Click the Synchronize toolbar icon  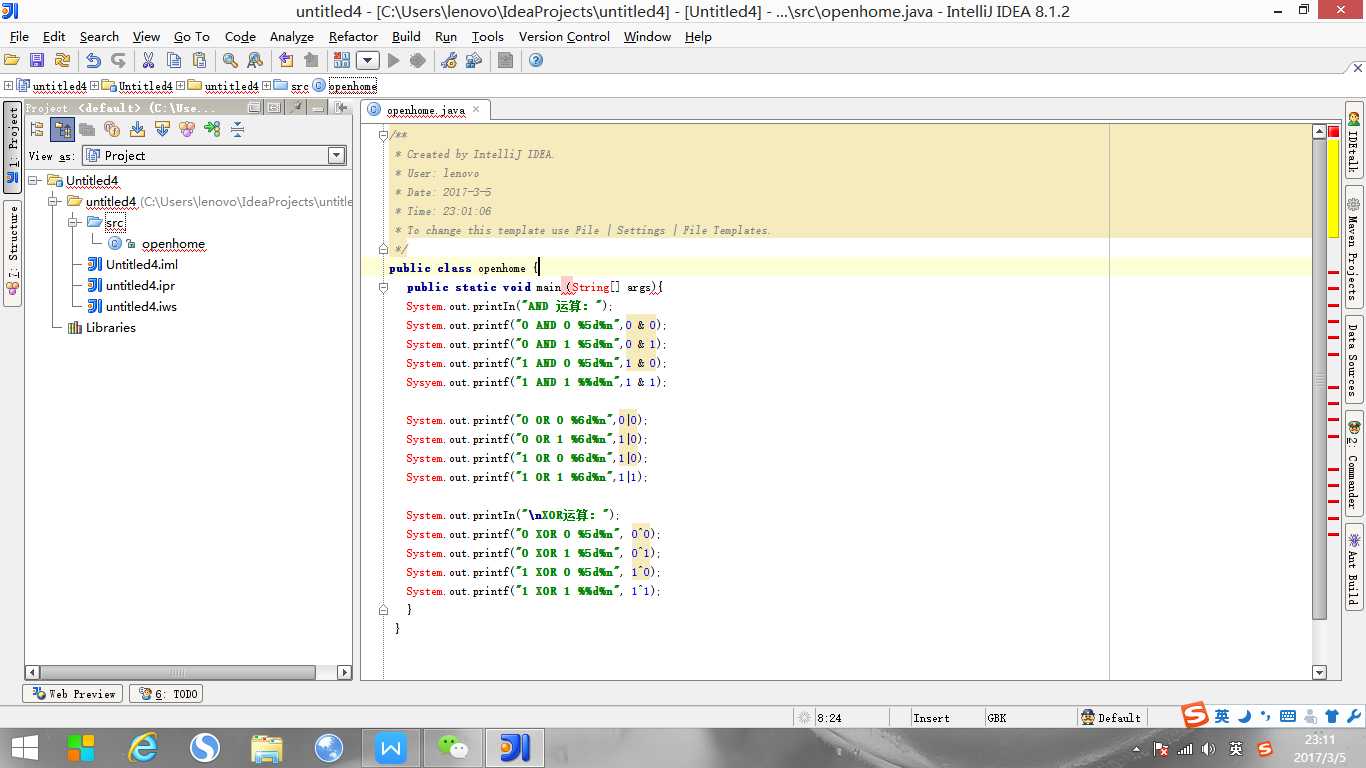pyautogui.click(x=62, y=60)
